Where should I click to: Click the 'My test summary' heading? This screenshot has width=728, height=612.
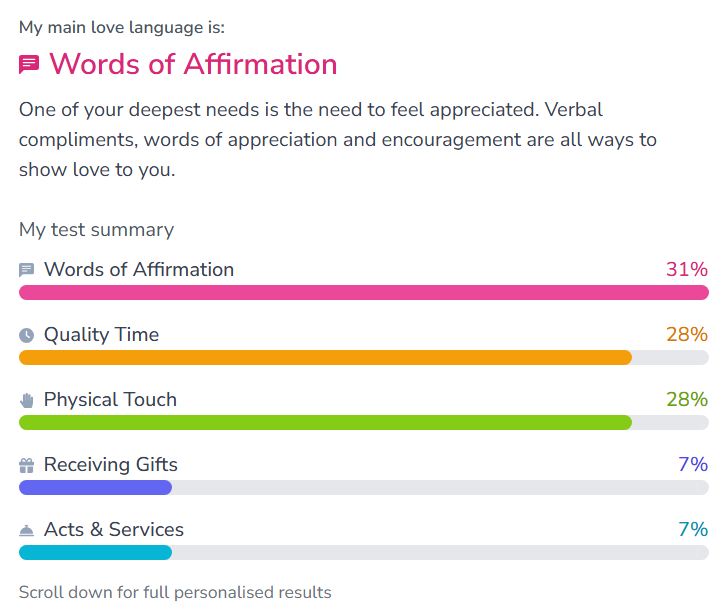click(96, 230)
